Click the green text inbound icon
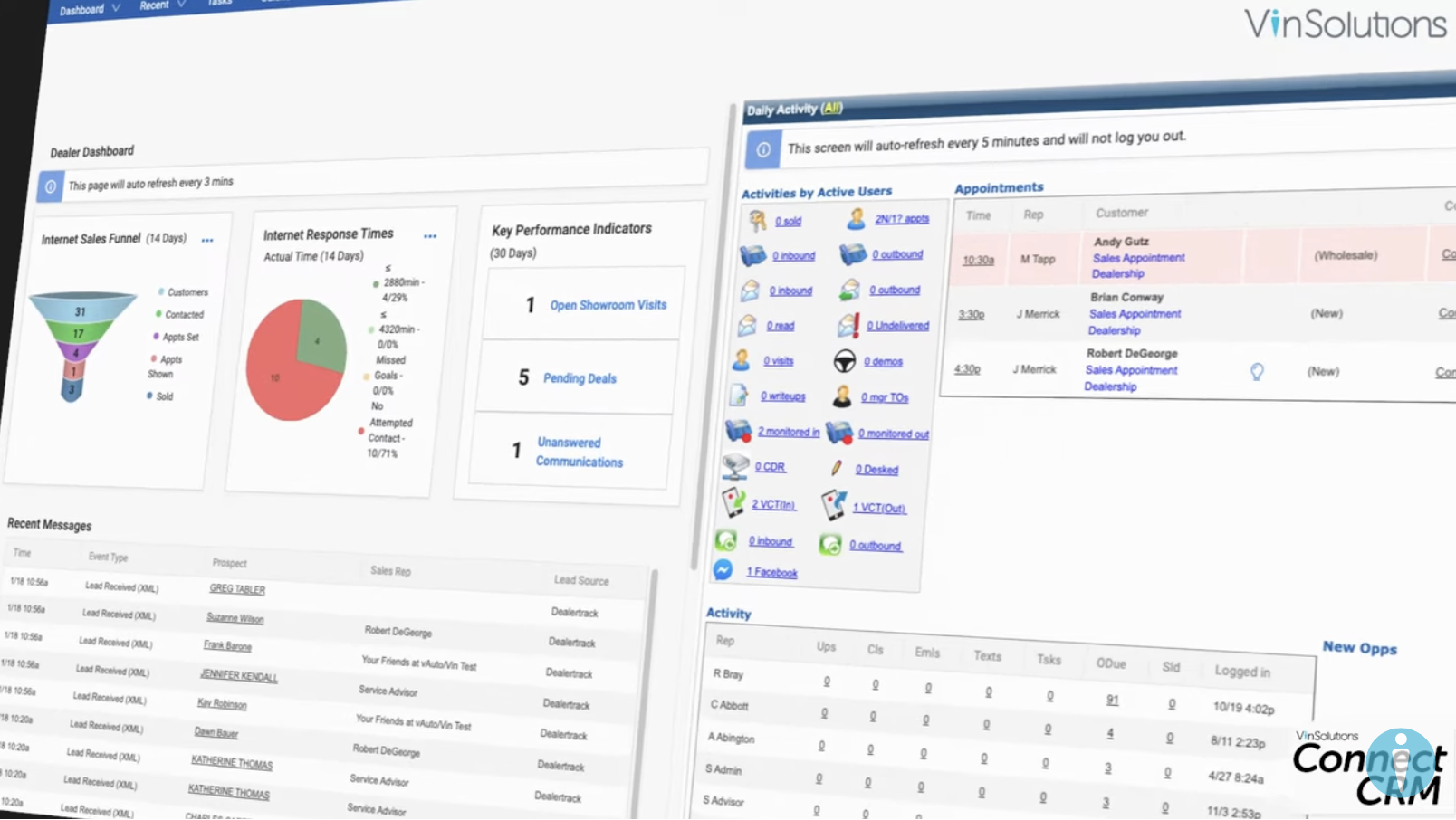 [x=726, y=540]
